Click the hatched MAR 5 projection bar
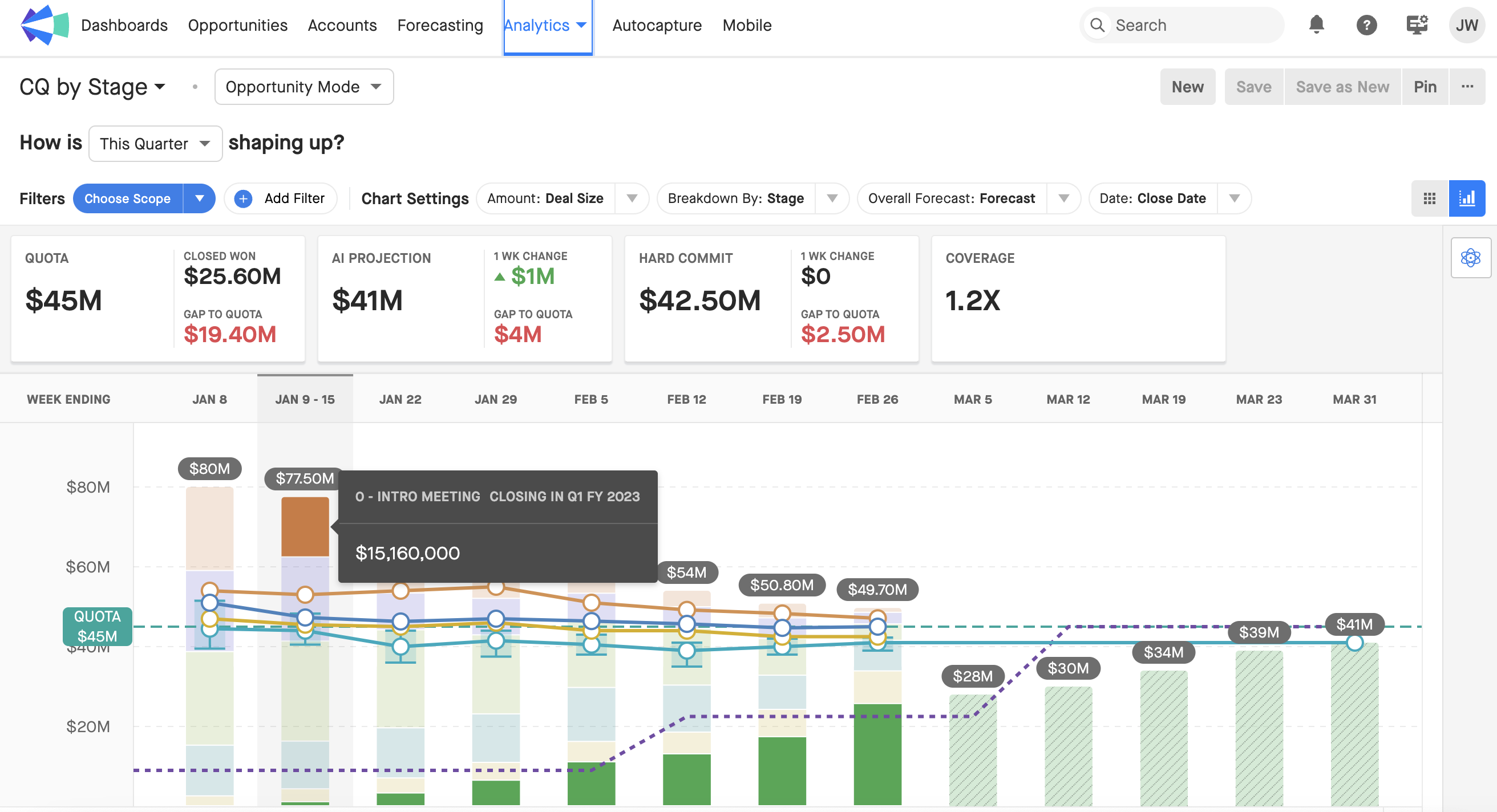This screenshot has height=812, width=1497. tap(972, 750)
